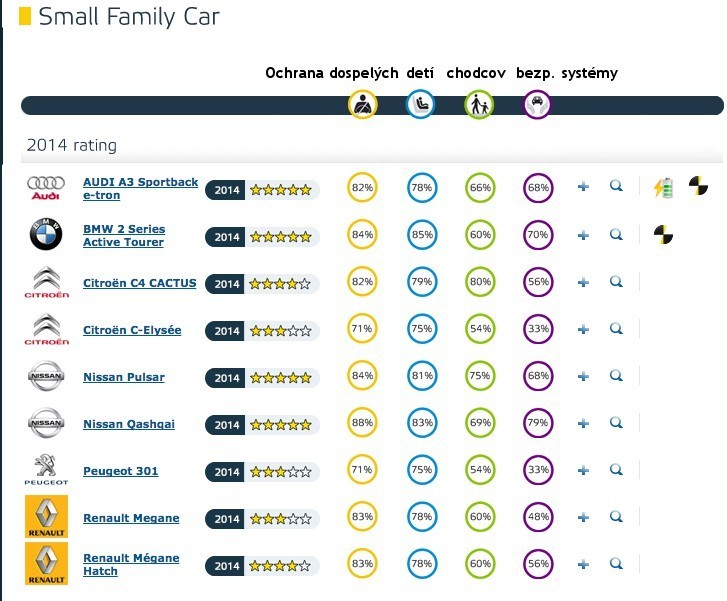Screen dimensions: 727x601
Task: Click the magnifier icon for Renault Megane Hatch
Action: tap(616, 564)
